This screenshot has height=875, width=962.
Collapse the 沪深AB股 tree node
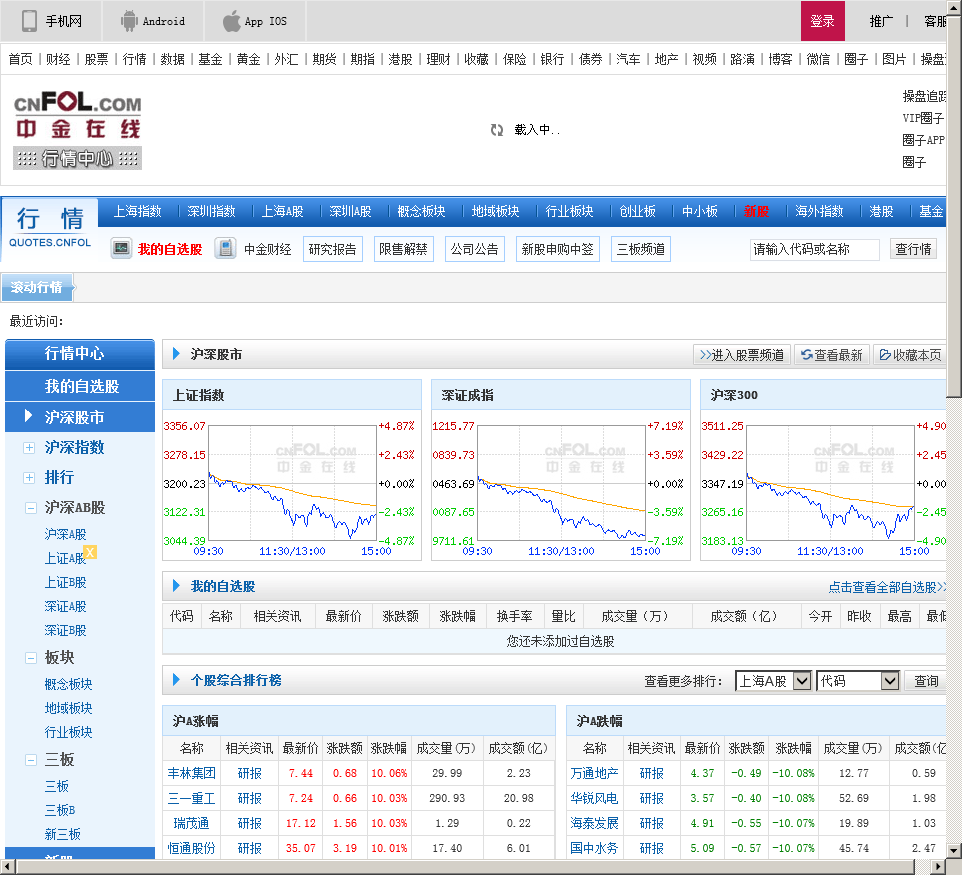pyautogui.click(x=30, y=507)
